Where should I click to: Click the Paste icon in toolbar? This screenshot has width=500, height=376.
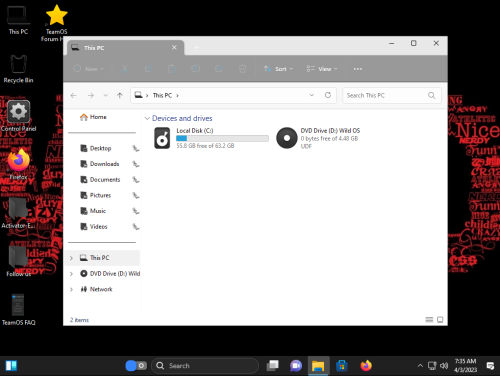(x=172, y=69)
